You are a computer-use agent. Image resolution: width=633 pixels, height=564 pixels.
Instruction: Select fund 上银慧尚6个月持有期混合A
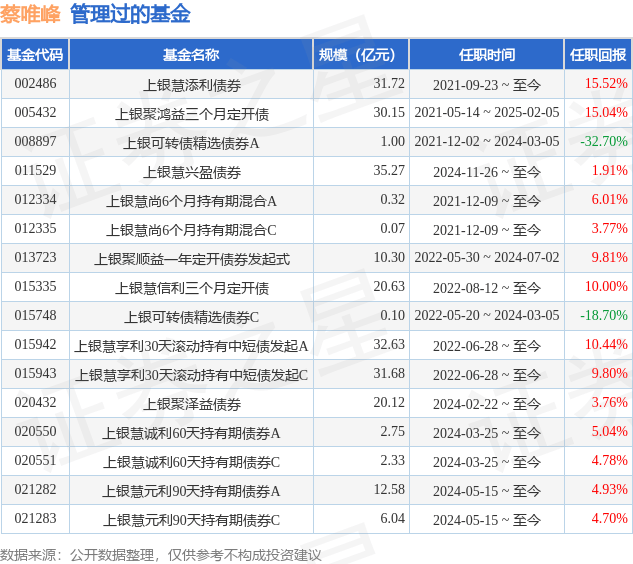point(191,201)
